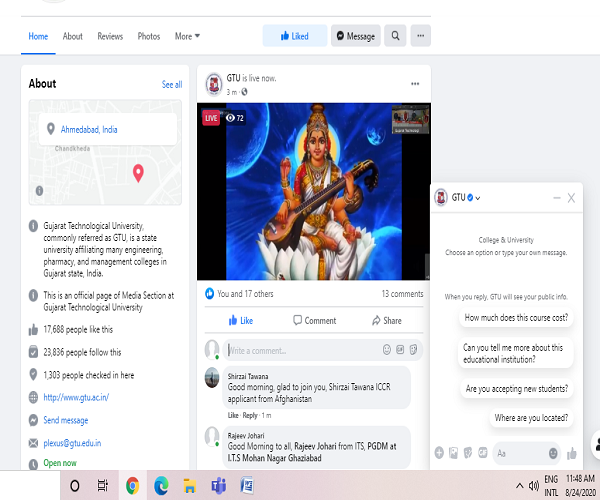The height and width of the screenshot is (500, 600).
Task: Switch to the Reviews tab
Action: (110, 36)
